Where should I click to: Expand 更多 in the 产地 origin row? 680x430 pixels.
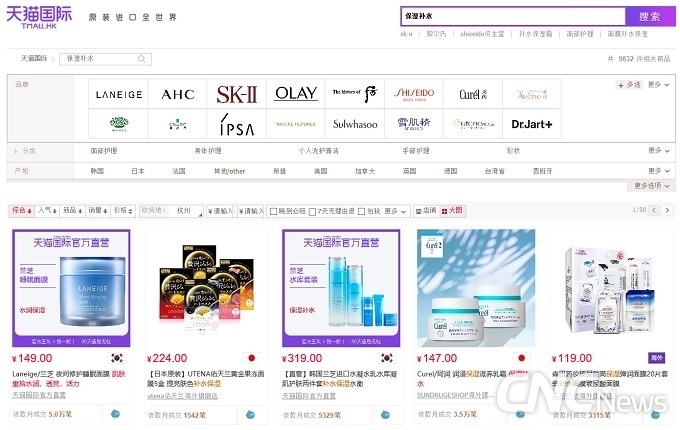pyautogui.click(x=658, y=171)
